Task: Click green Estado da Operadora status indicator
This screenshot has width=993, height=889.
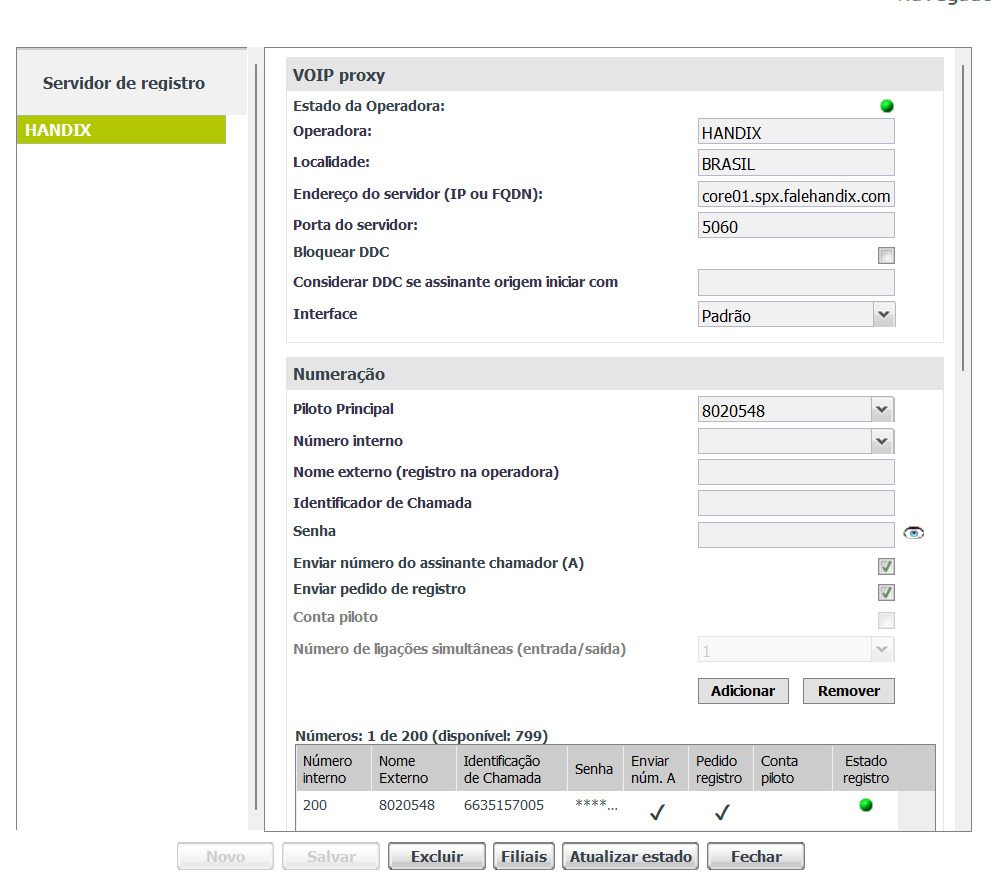Action: click(x=886, y=106)
